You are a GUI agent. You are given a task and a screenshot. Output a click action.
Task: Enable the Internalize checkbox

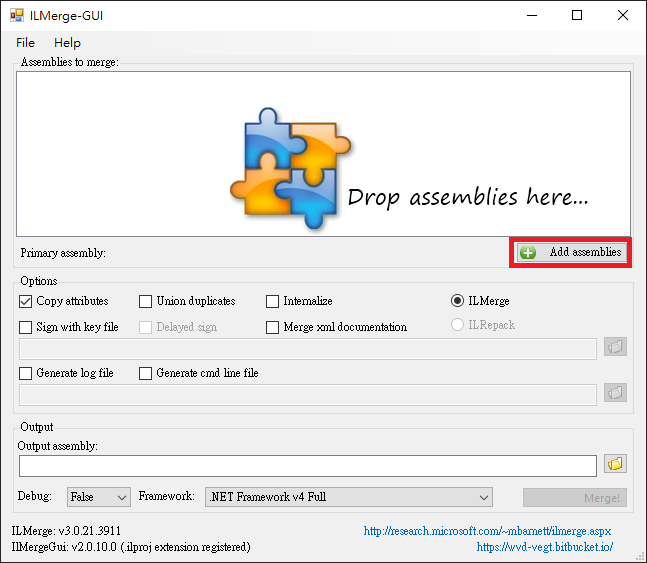click(272, 301)
